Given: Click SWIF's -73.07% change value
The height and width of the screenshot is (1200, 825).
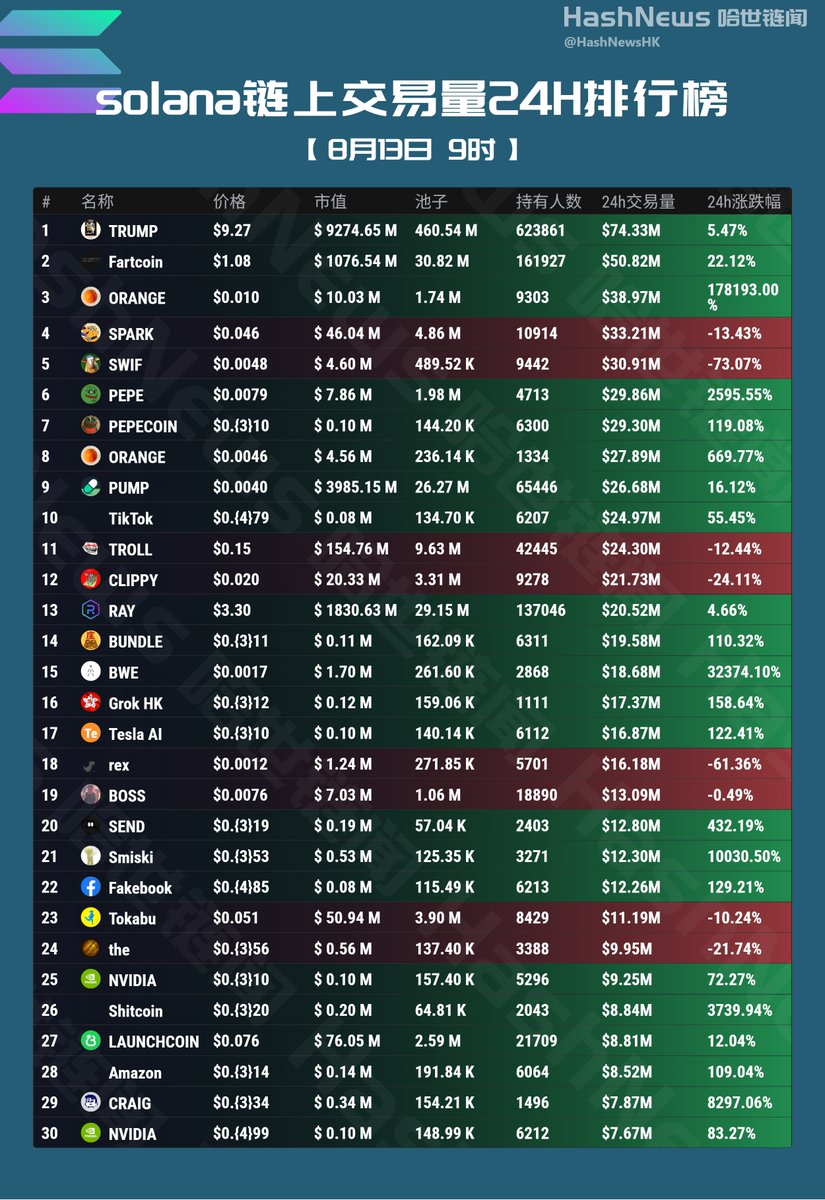Looking at the screenshot, I should tap(734, 364).
